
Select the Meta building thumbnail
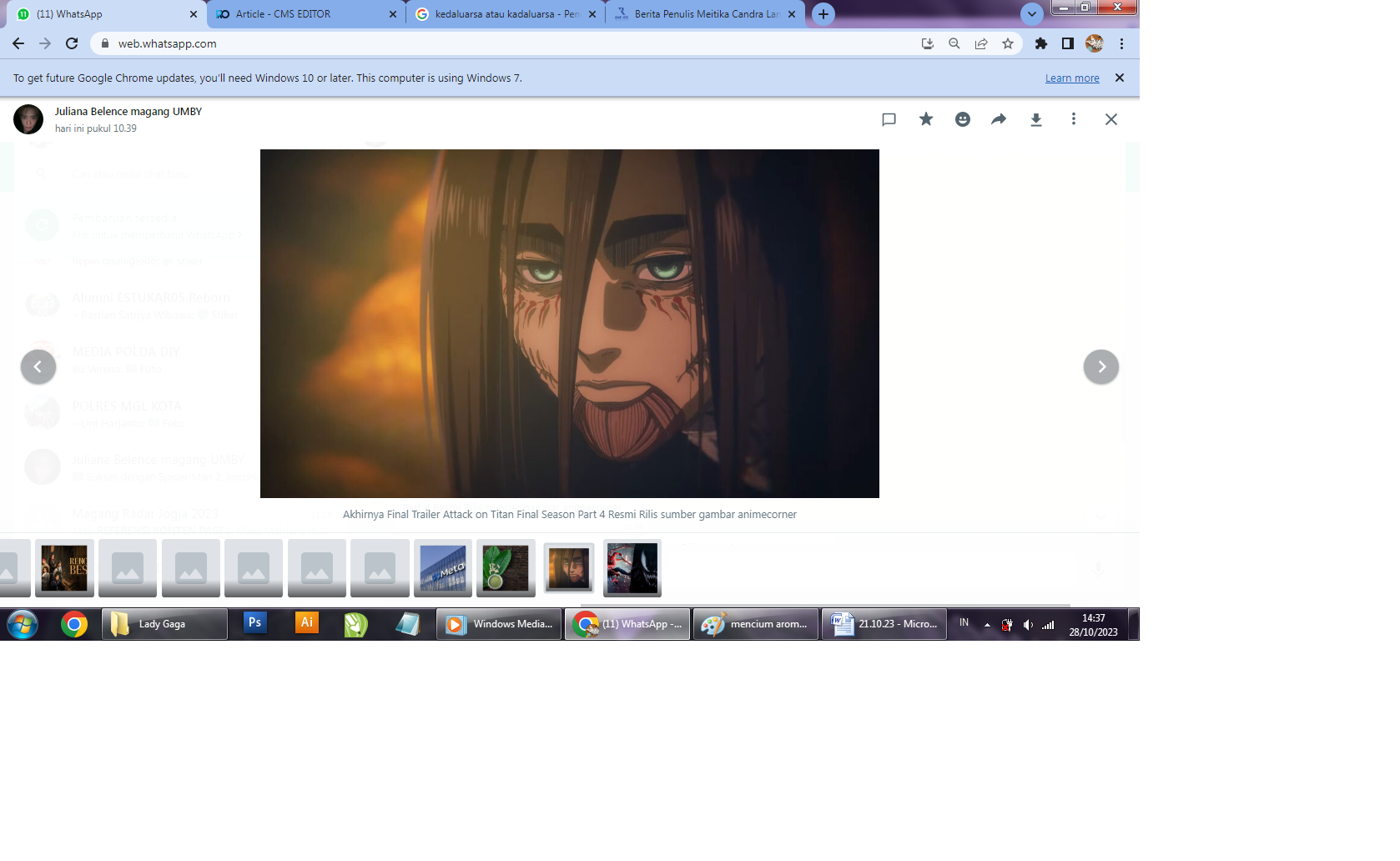coord(443,568)
